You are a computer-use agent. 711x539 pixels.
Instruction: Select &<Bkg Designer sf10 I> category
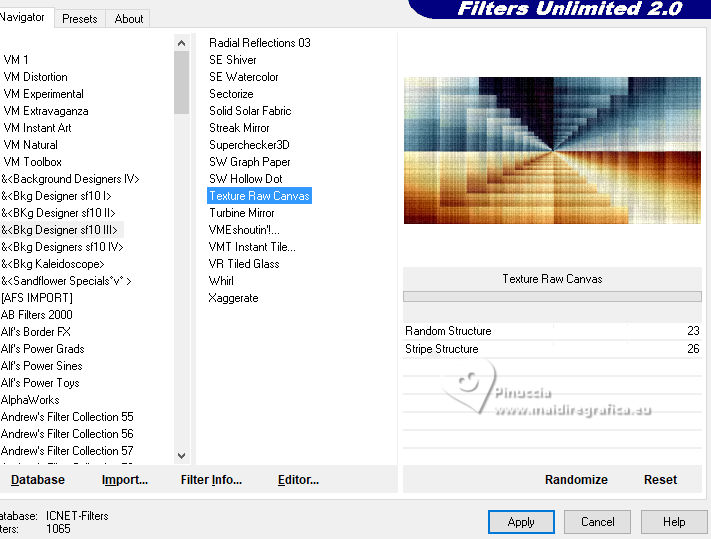[56, 196]
